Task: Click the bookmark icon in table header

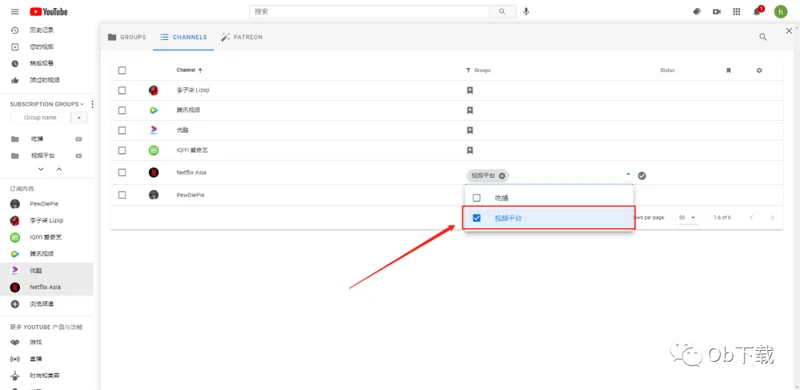Action: (x=729, y=70)
